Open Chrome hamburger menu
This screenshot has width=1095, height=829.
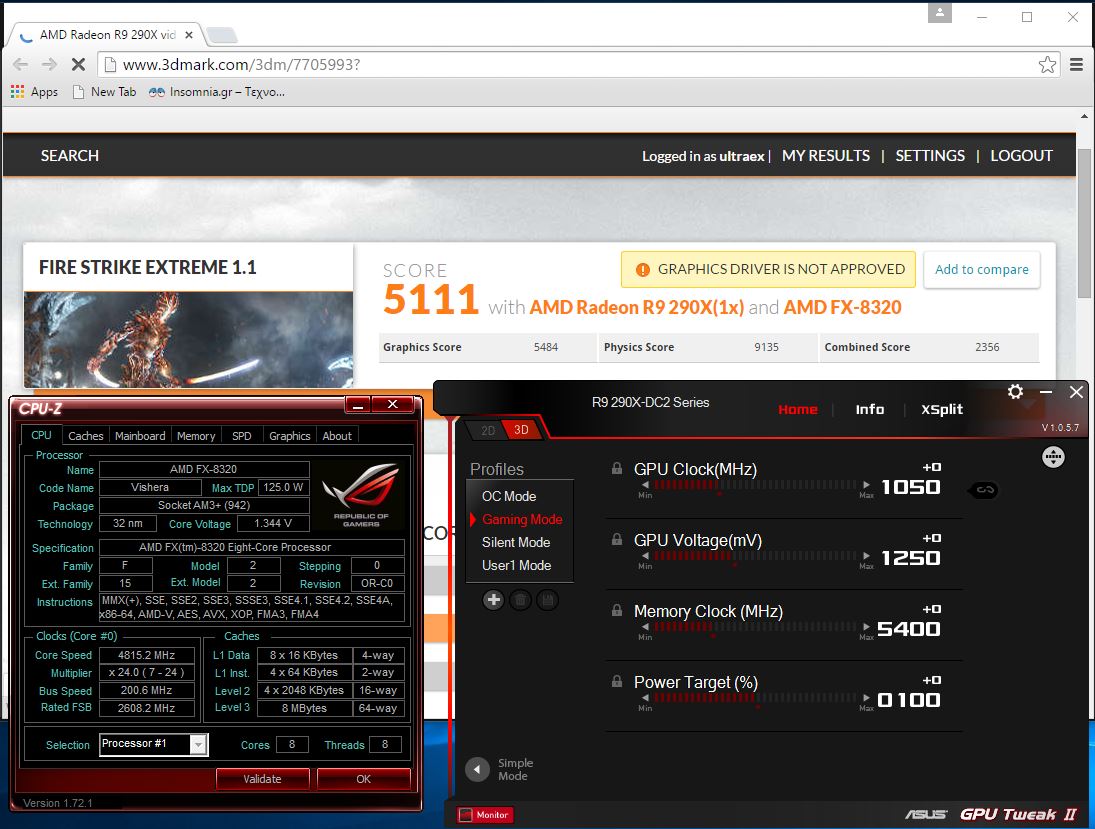(x=1076, y=65)
